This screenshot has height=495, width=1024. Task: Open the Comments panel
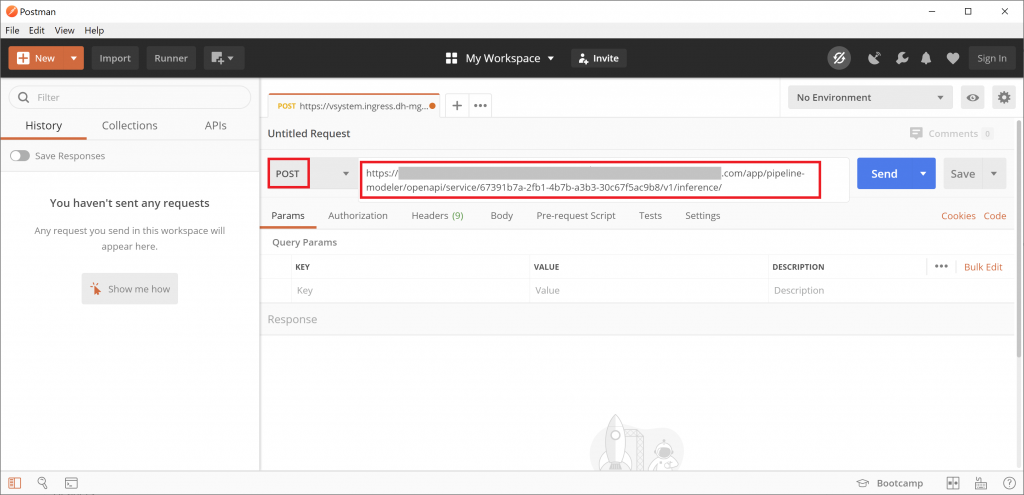point(952,133)
